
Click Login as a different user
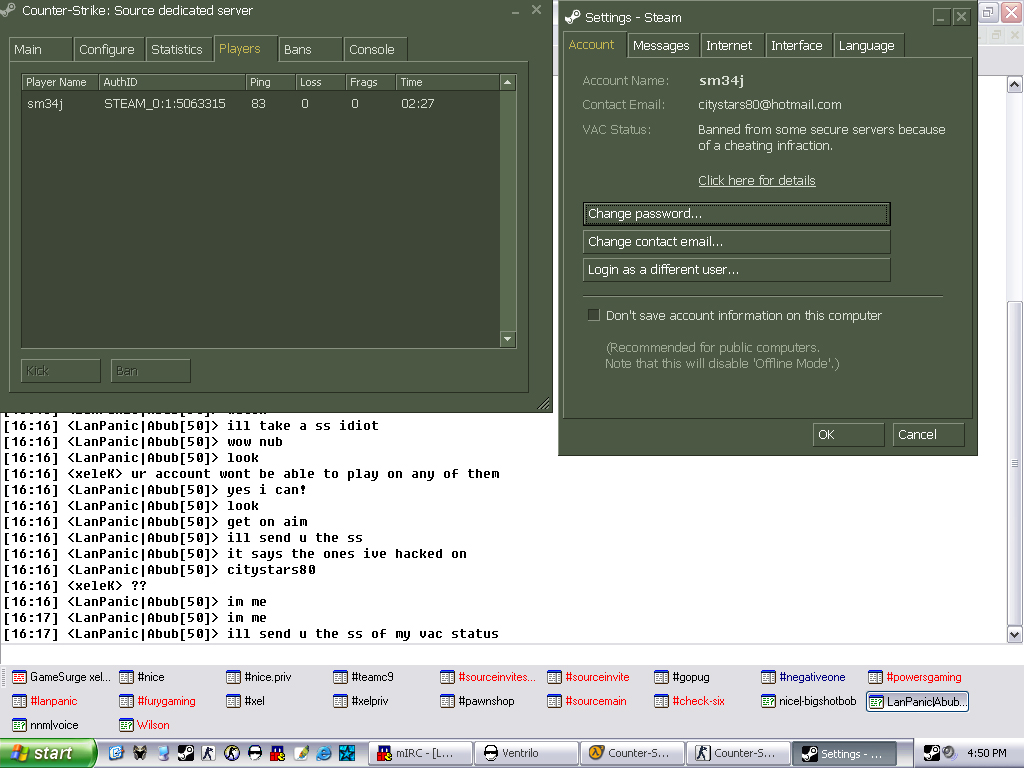click(x=737, y=270)
